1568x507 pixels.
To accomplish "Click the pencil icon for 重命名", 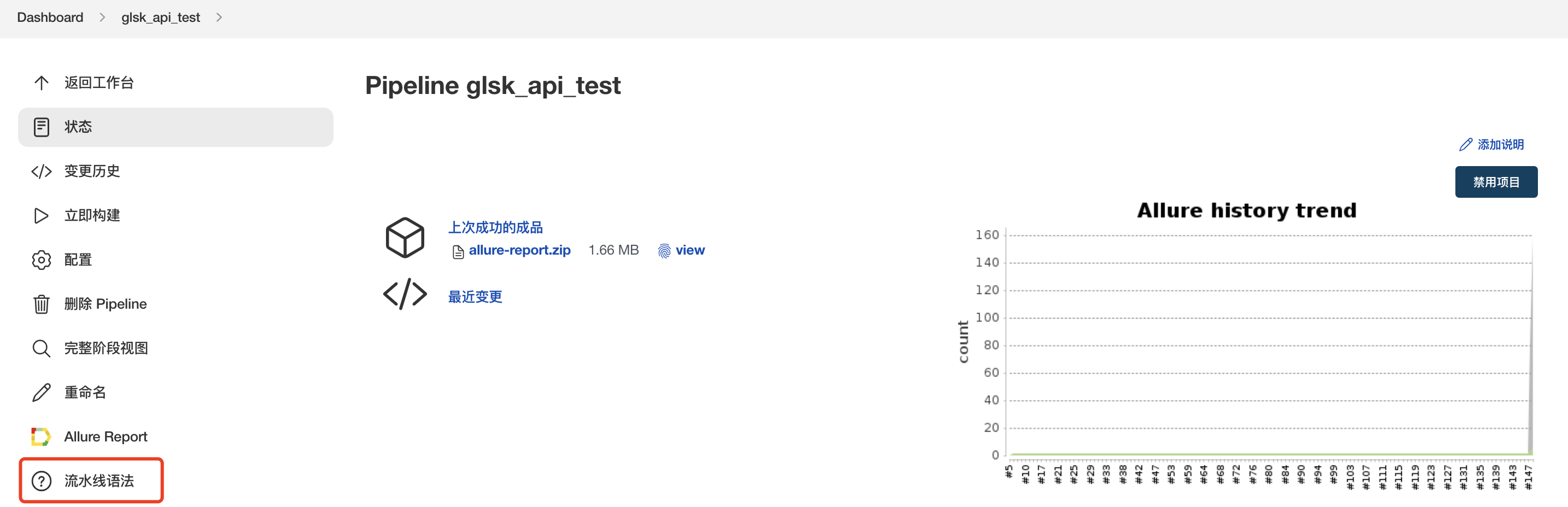I will tap(41, 393).
